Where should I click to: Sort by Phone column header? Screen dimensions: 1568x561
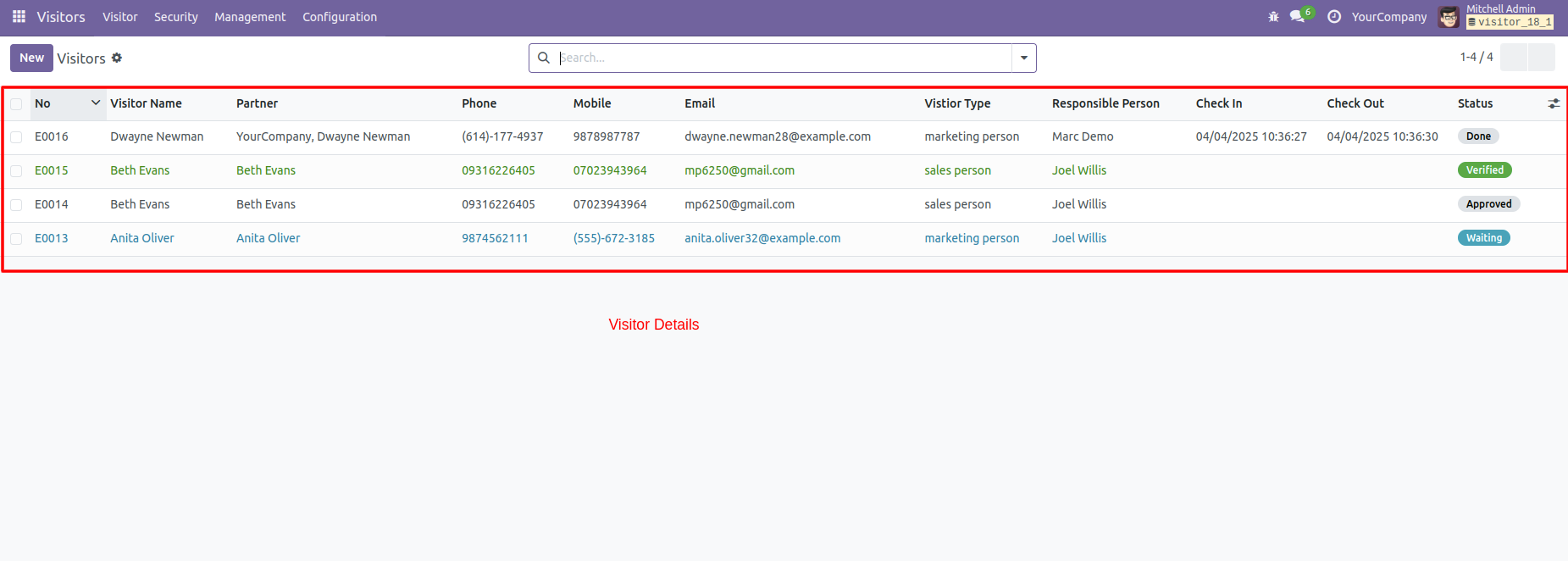coord(479,103)
